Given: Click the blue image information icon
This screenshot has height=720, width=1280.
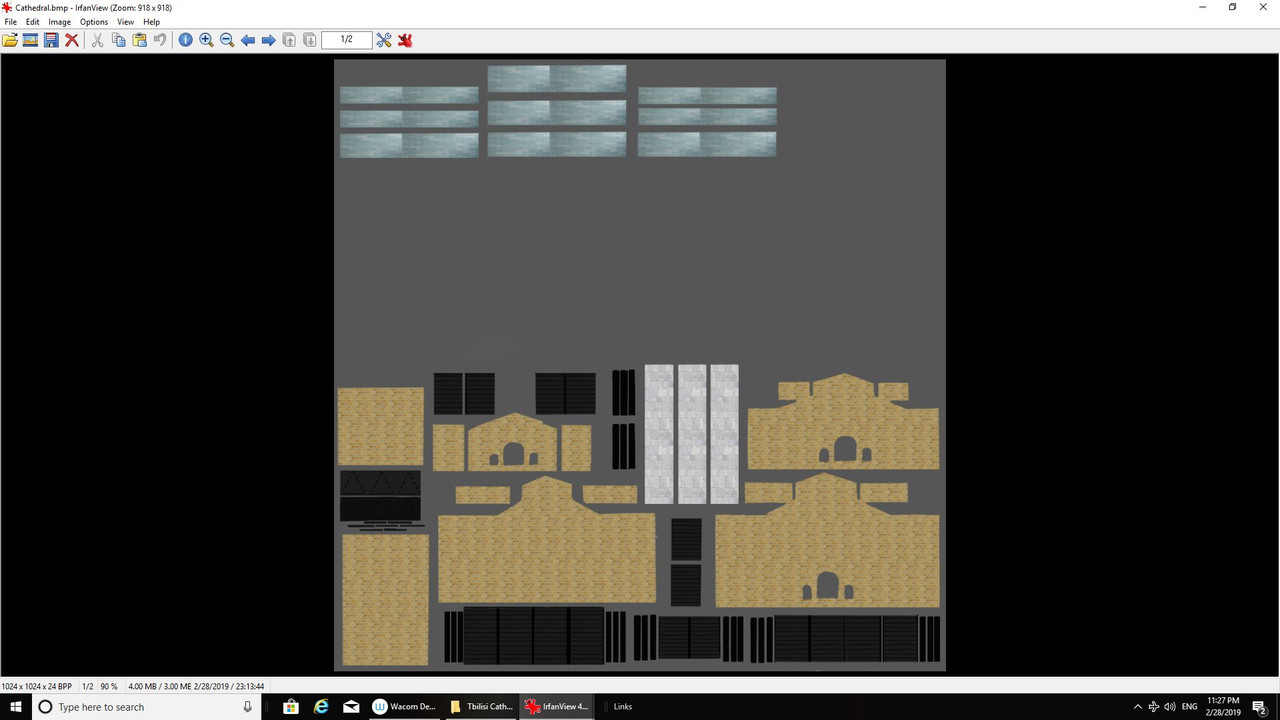Looking at the screenshot, I should pos(185,40).
